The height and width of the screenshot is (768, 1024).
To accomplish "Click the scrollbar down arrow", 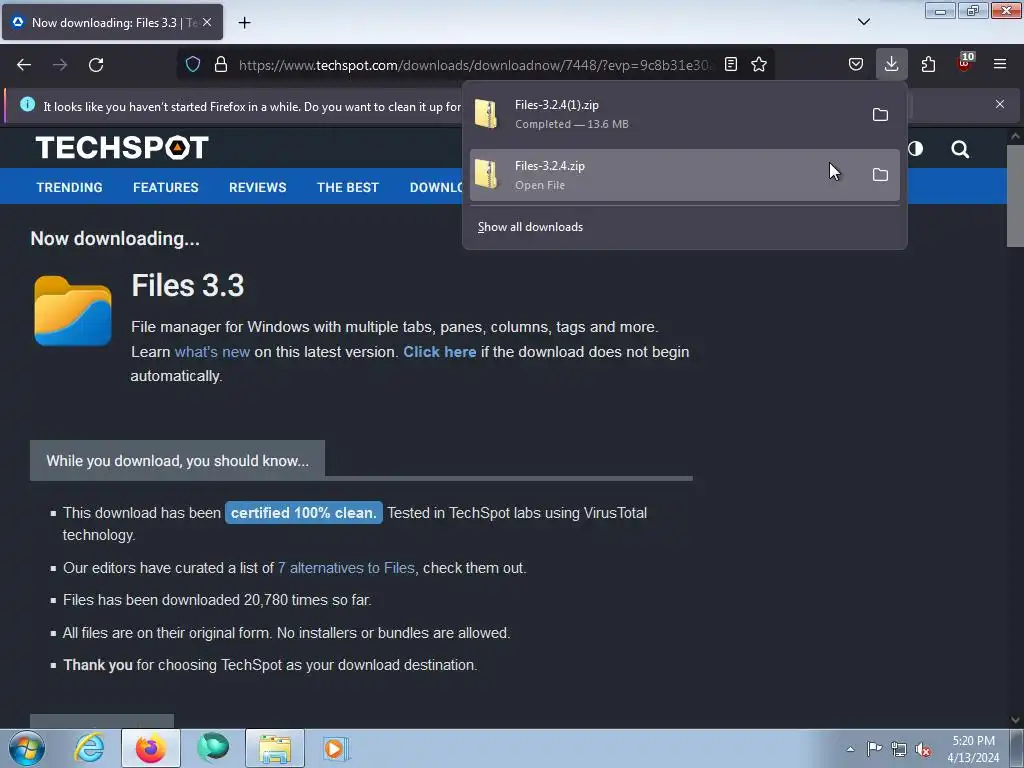I will tap(1015, 720).
